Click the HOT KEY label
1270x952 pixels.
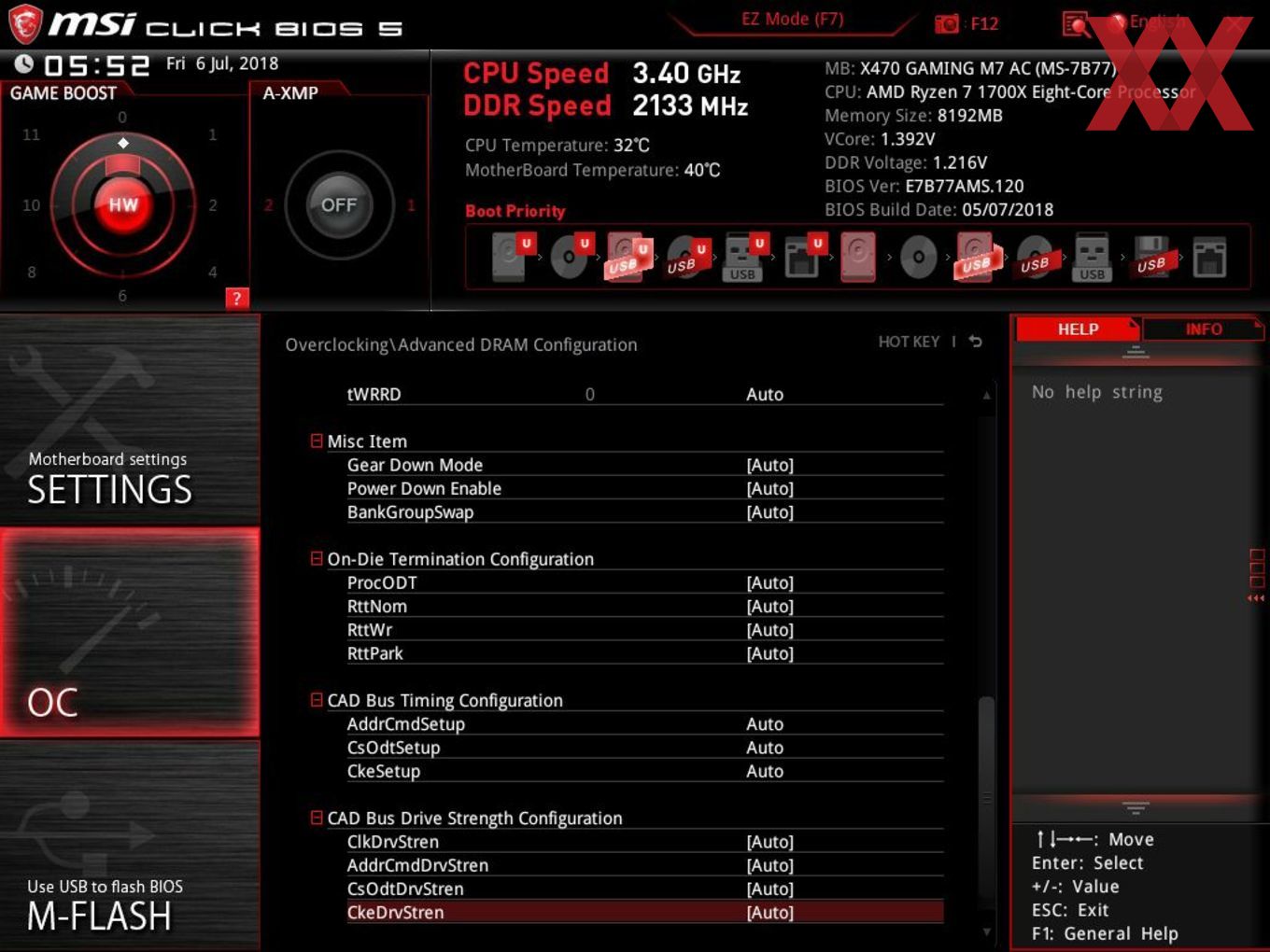909,342
